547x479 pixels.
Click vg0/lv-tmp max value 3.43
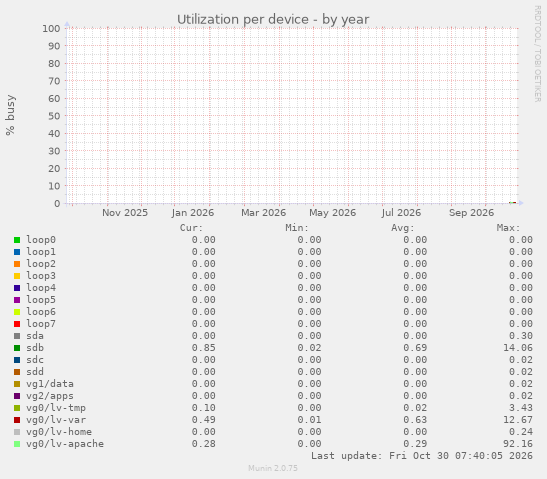click(521, 408)
